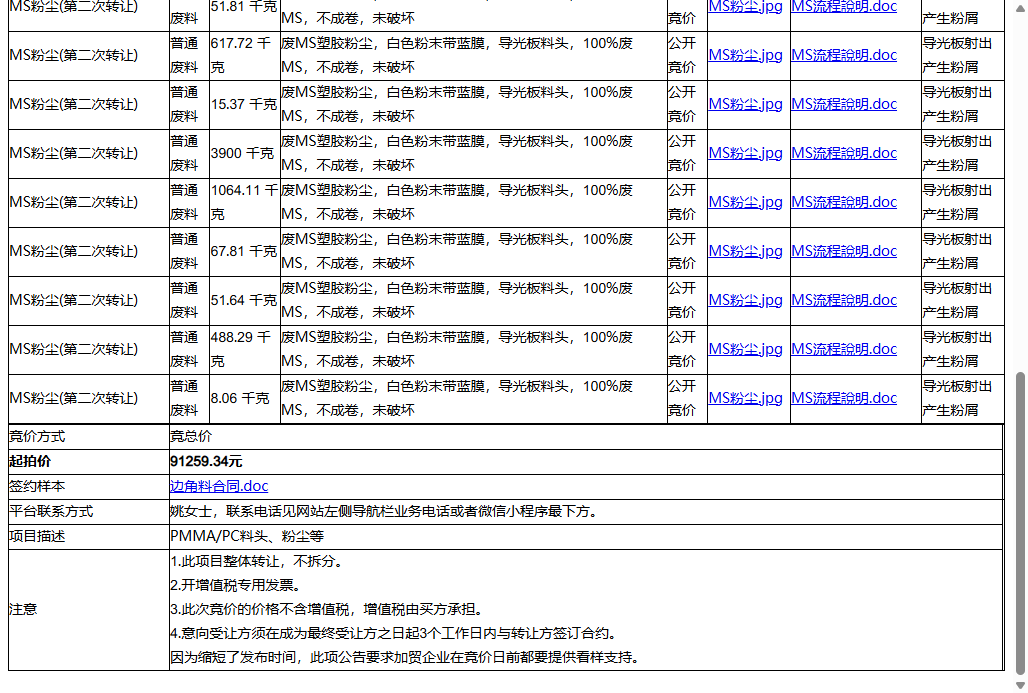Open MS流程說明.doc in the 15.37 千克 row

[844, 104]
